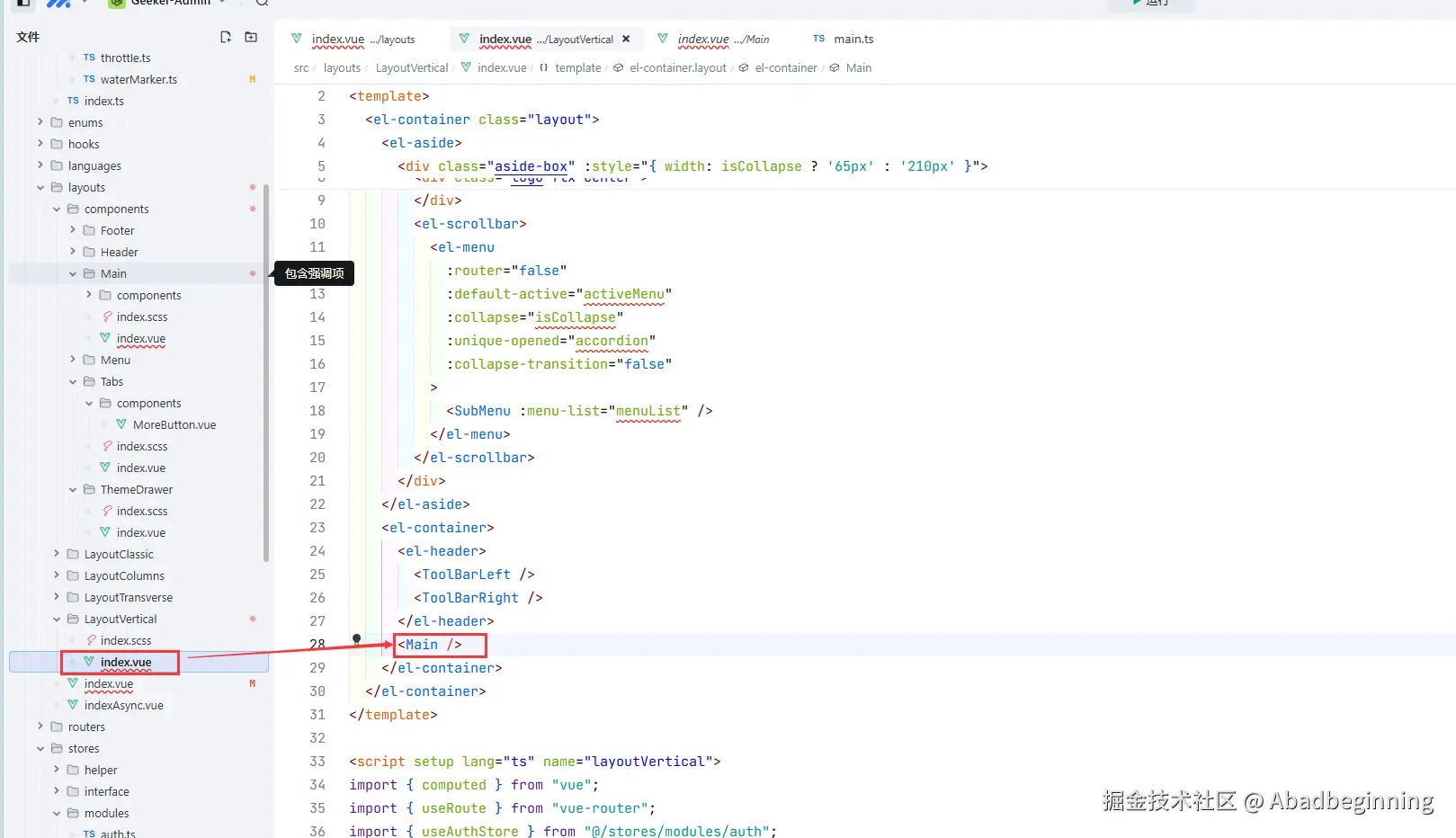This screenshot has width=1456, height=838.
Task: Click the file tree vertical scrollbar
Action: [266, 373]
